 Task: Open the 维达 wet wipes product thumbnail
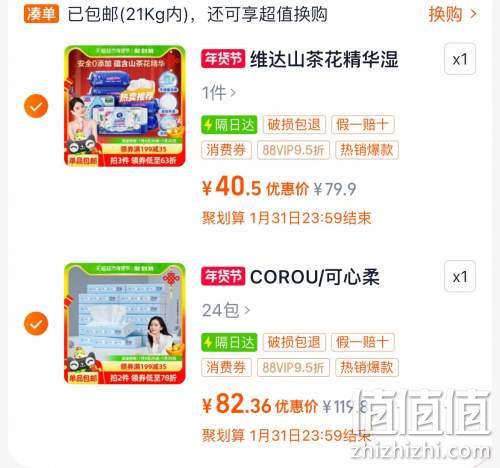(x=125, y=106)
